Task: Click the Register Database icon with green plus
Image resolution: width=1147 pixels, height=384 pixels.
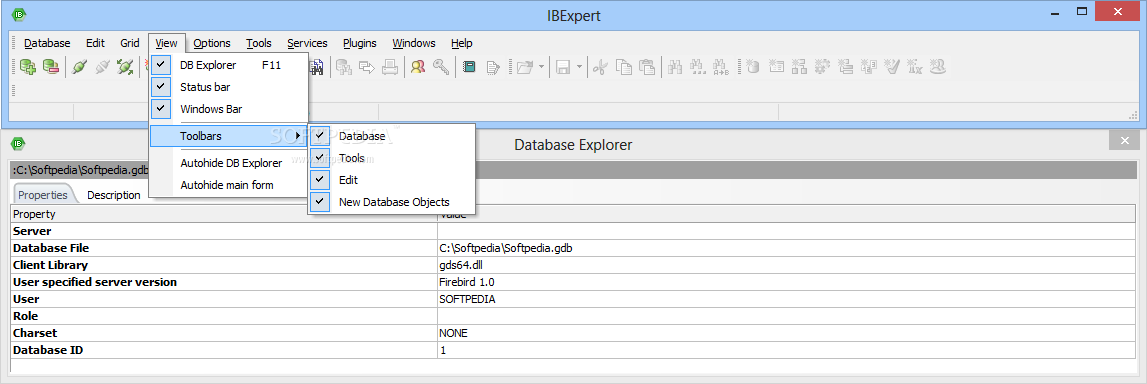Action: 28,67
